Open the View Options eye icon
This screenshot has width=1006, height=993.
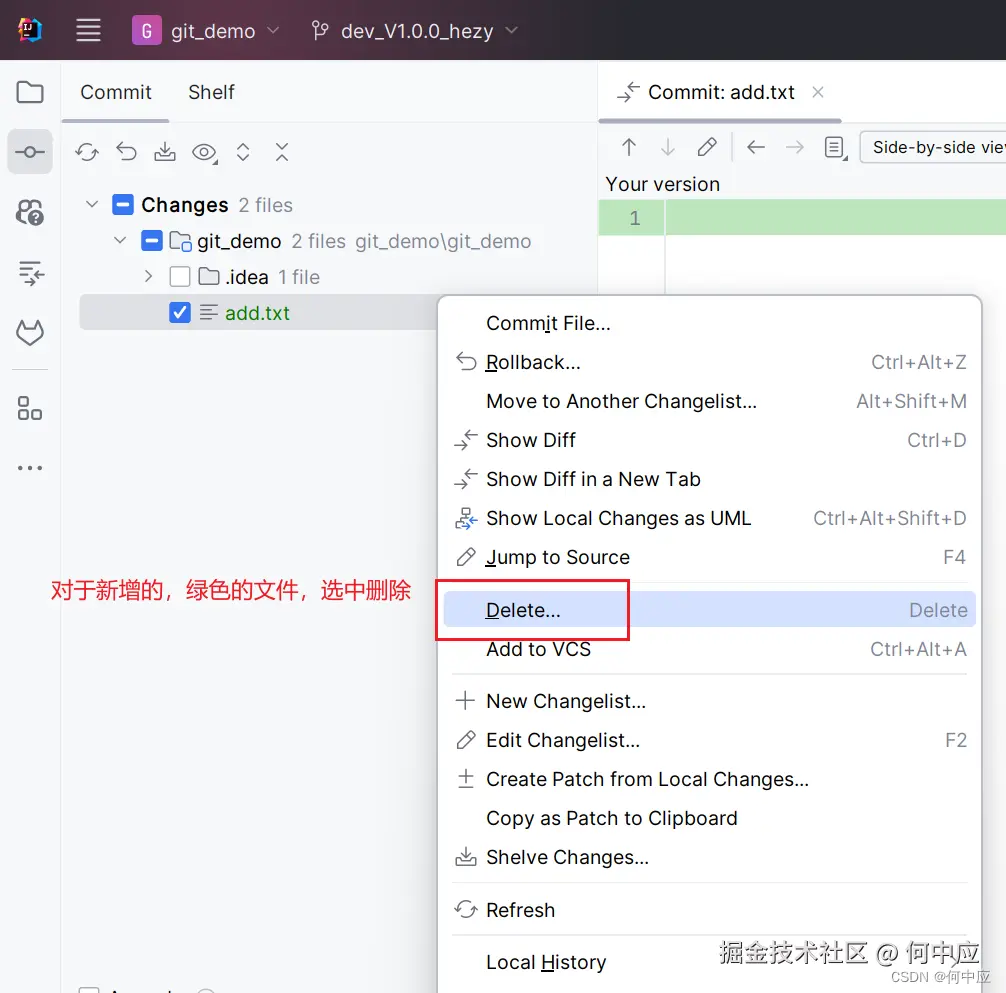pyautogui.click(x=205, y=153)
